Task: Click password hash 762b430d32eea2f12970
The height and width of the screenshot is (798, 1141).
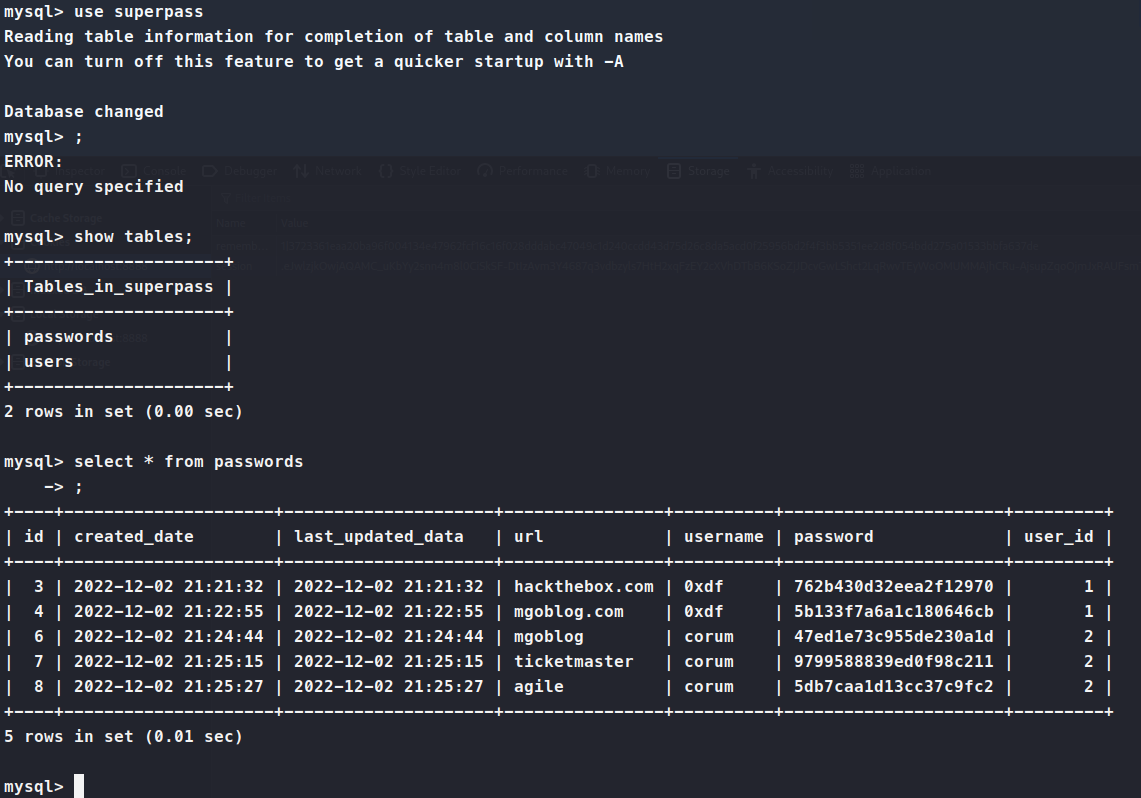Action: click(x=893, y=587)
